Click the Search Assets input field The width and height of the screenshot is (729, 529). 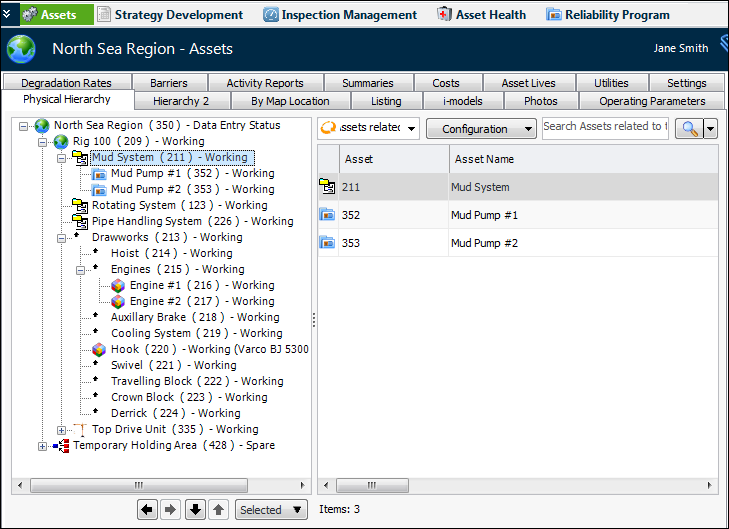coord(605,127)
